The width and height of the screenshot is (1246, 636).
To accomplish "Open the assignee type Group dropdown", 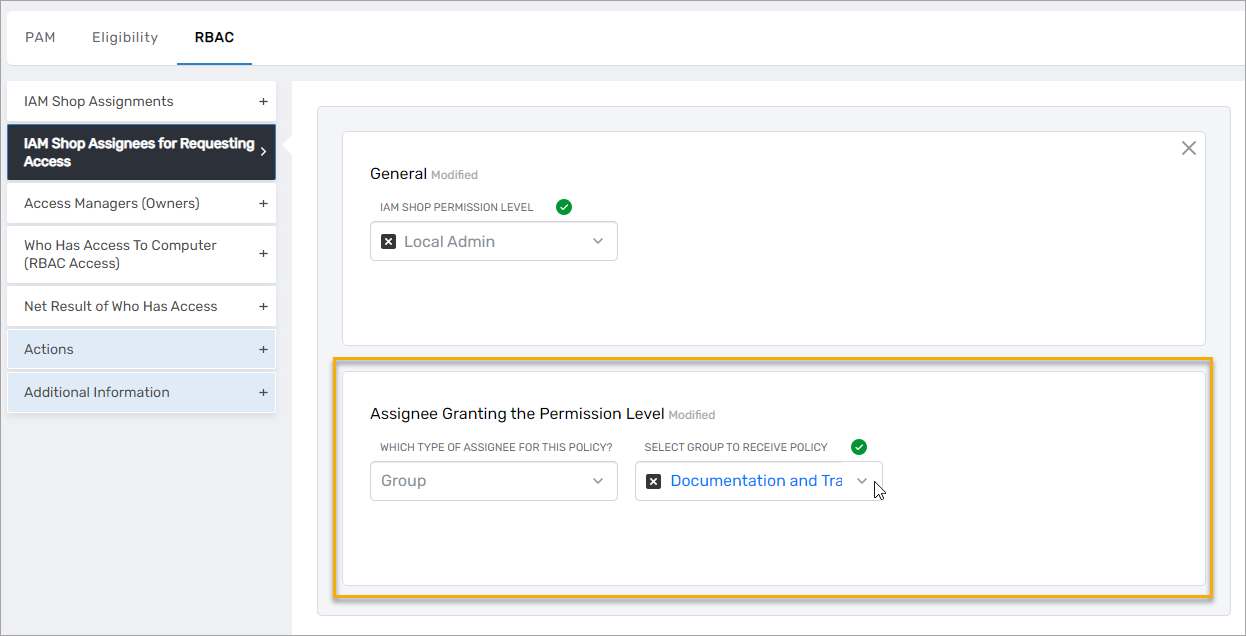I will click(x=597, y=481).
